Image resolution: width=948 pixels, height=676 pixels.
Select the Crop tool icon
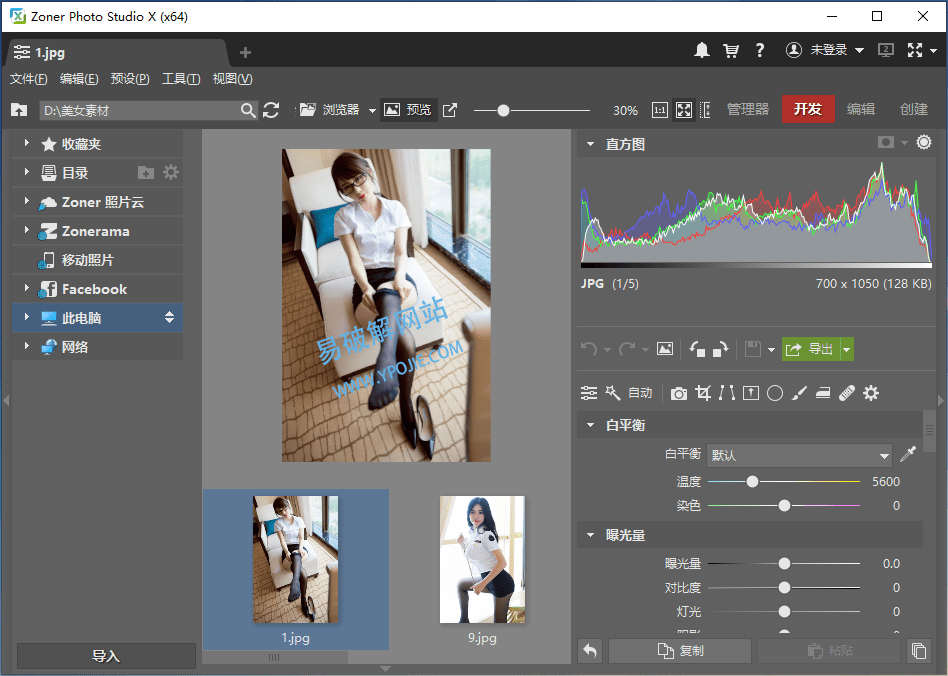coord(703,393)
